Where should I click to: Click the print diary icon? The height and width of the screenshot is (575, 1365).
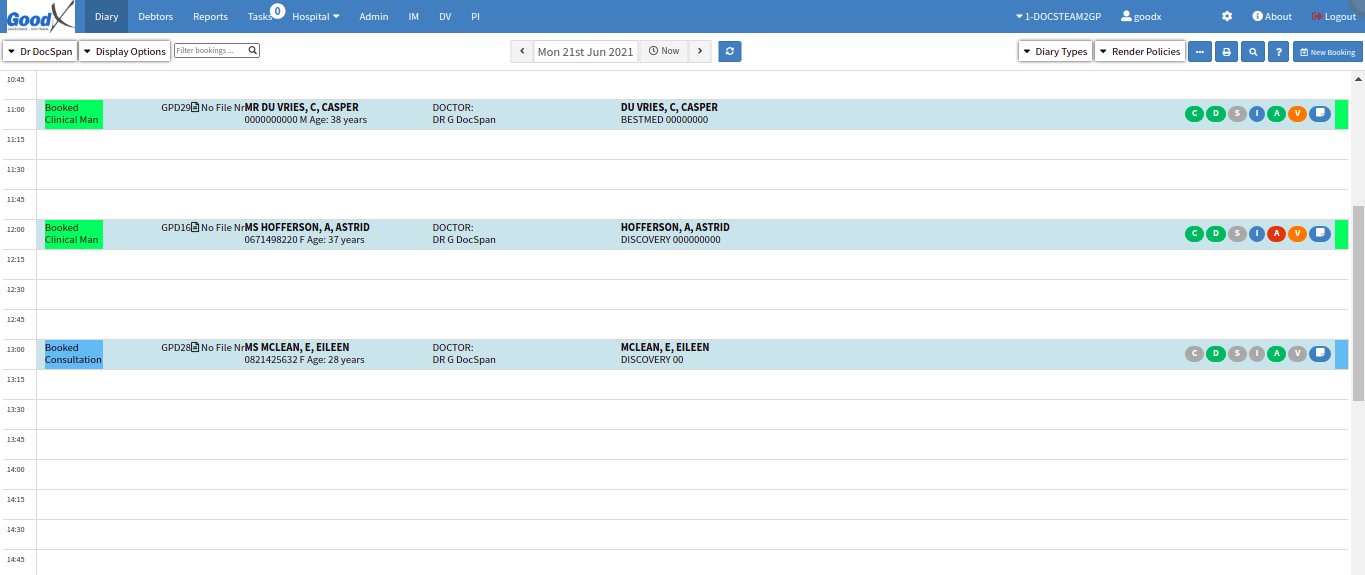[1227, 52]
